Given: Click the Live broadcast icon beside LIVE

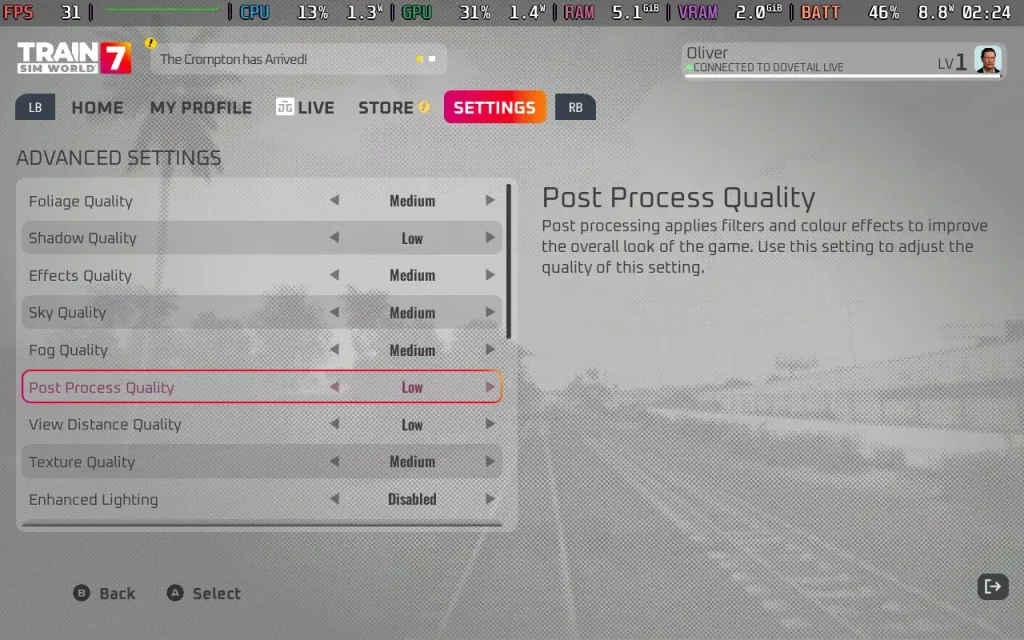Looking at the screenshot, I should tap(285, 106).
